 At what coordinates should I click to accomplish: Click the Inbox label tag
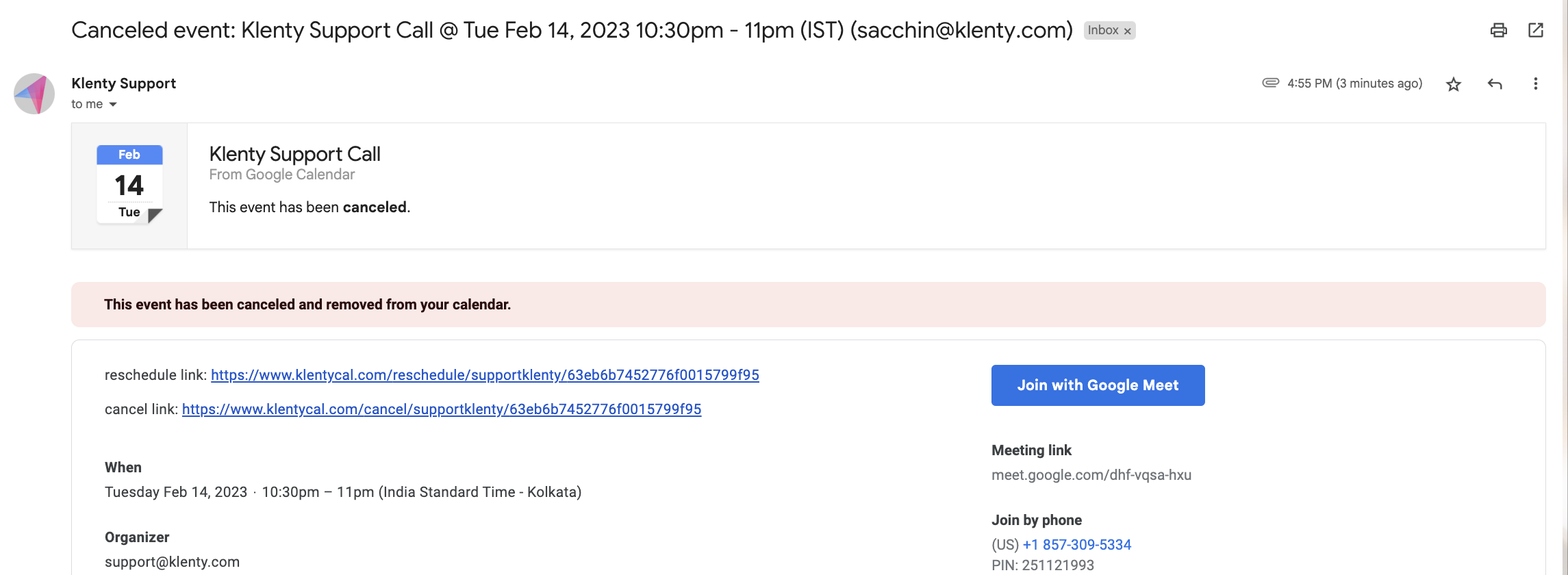[1102, 30]
